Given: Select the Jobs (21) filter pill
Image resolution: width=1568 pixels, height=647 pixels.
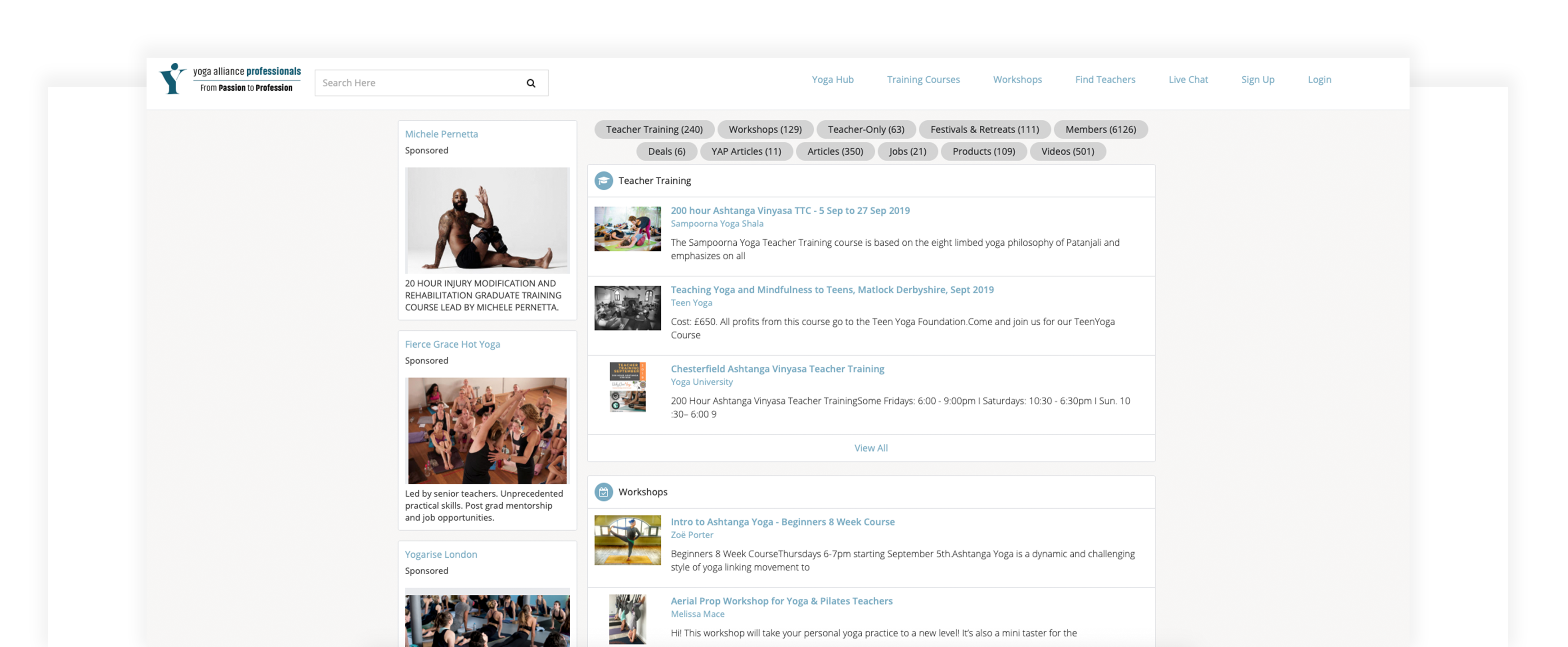Looking at the screenshot, I should (x=907, y=152).
